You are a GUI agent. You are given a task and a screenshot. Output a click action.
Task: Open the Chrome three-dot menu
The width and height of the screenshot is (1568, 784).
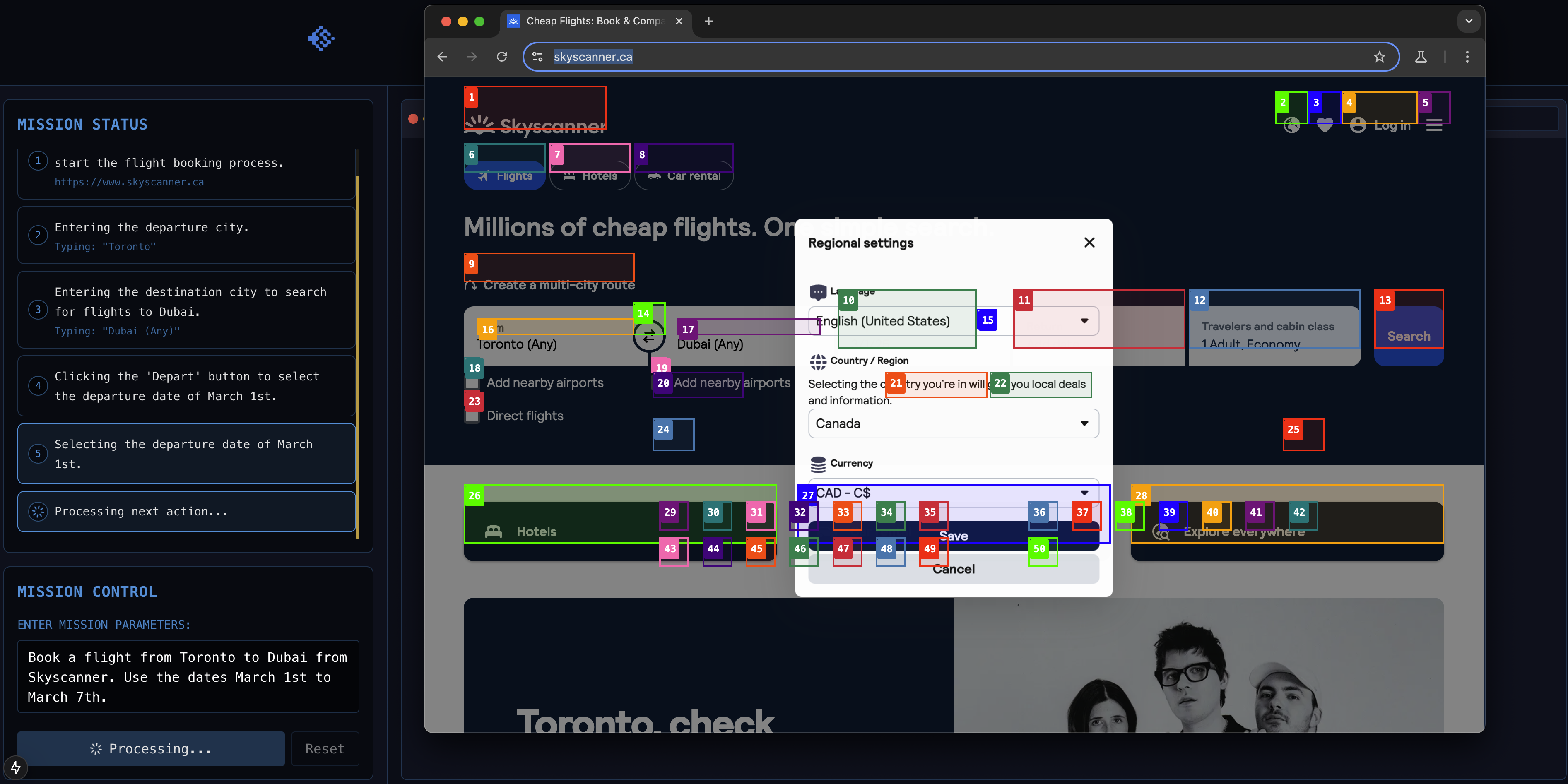[x=1467, y=57]
